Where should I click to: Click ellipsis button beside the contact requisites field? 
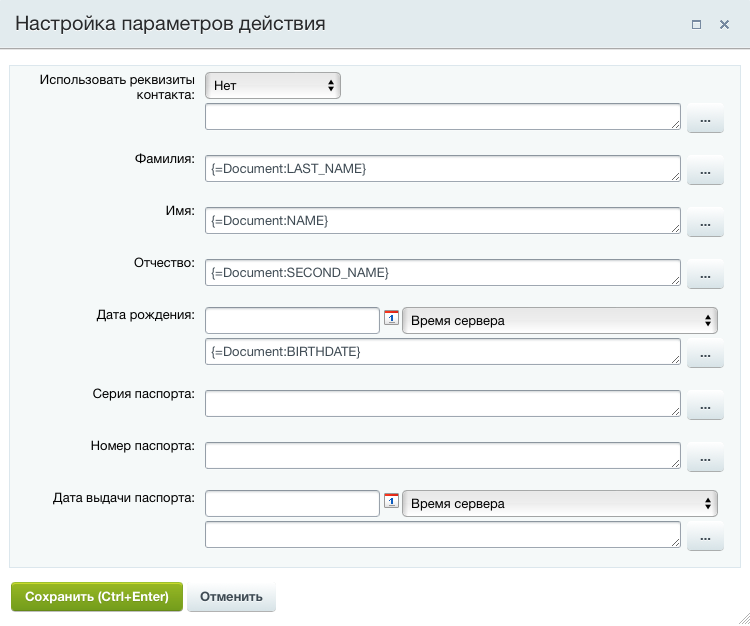[705, 120]
